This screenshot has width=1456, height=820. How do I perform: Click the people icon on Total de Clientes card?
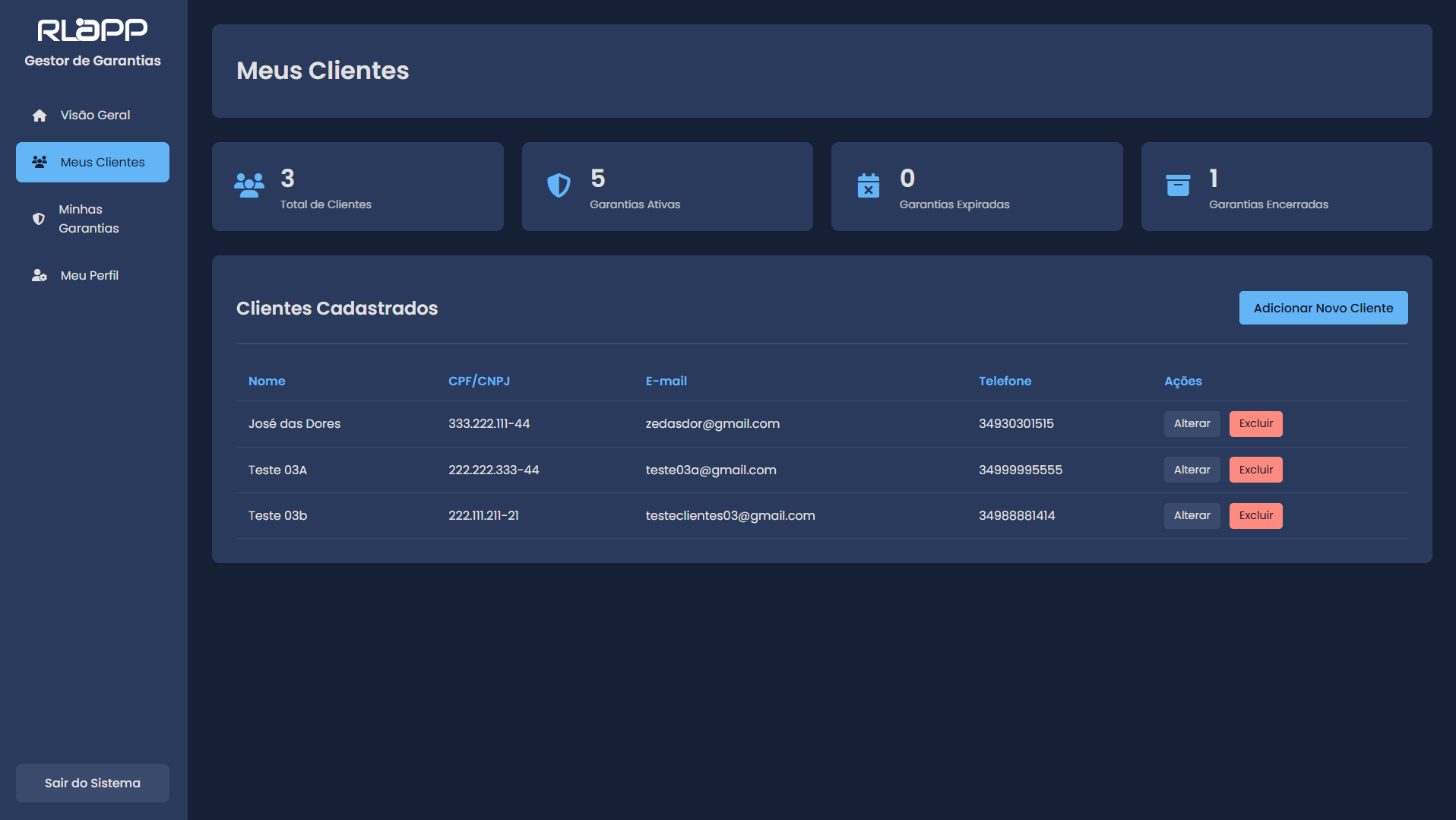point(249,185)
